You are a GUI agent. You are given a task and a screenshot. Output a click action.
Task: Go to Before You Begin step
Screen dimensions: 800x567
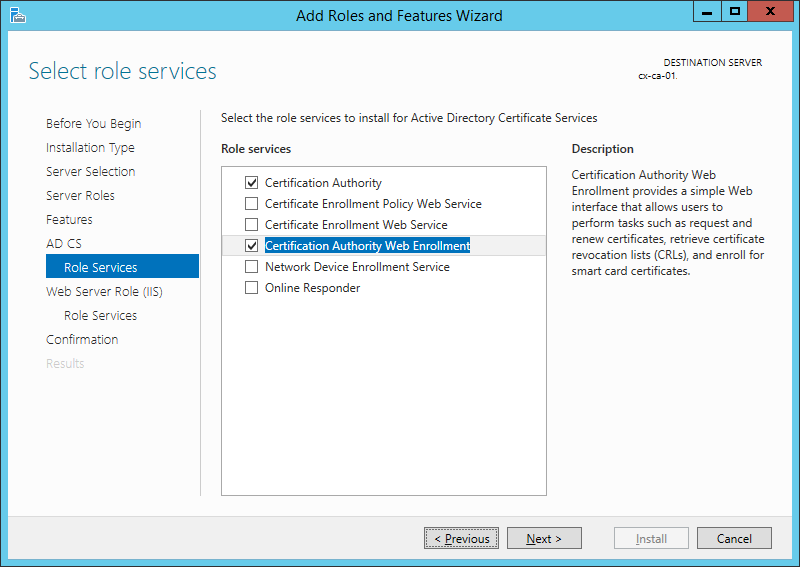[x=93, y=124]
